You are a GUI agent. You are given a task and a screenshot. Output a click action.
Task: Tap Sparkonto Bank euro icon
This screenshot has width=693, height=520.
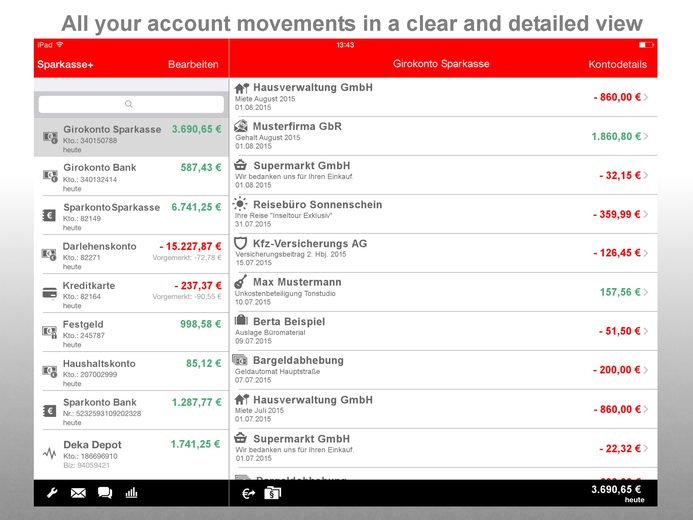click(x=49, y=411)
